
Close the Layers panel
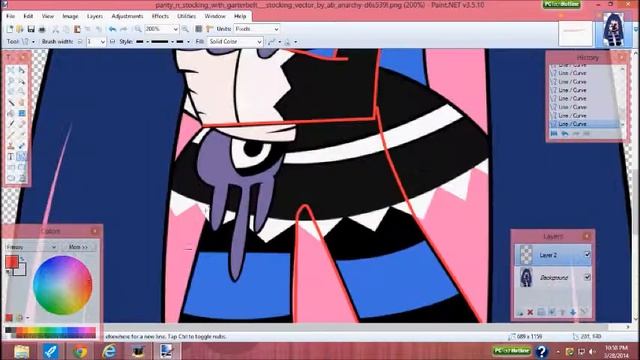[x=587, y=236]
